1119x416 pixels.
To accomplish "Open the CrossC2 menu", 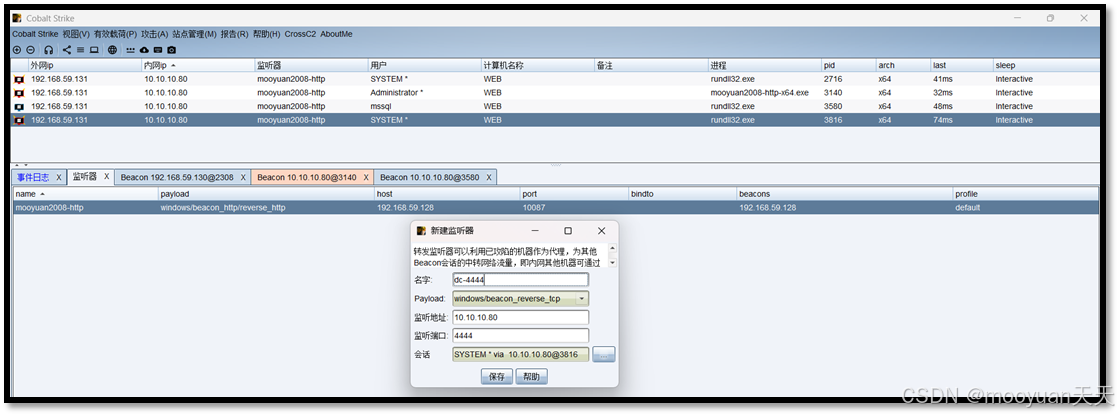I will (300, 34).
